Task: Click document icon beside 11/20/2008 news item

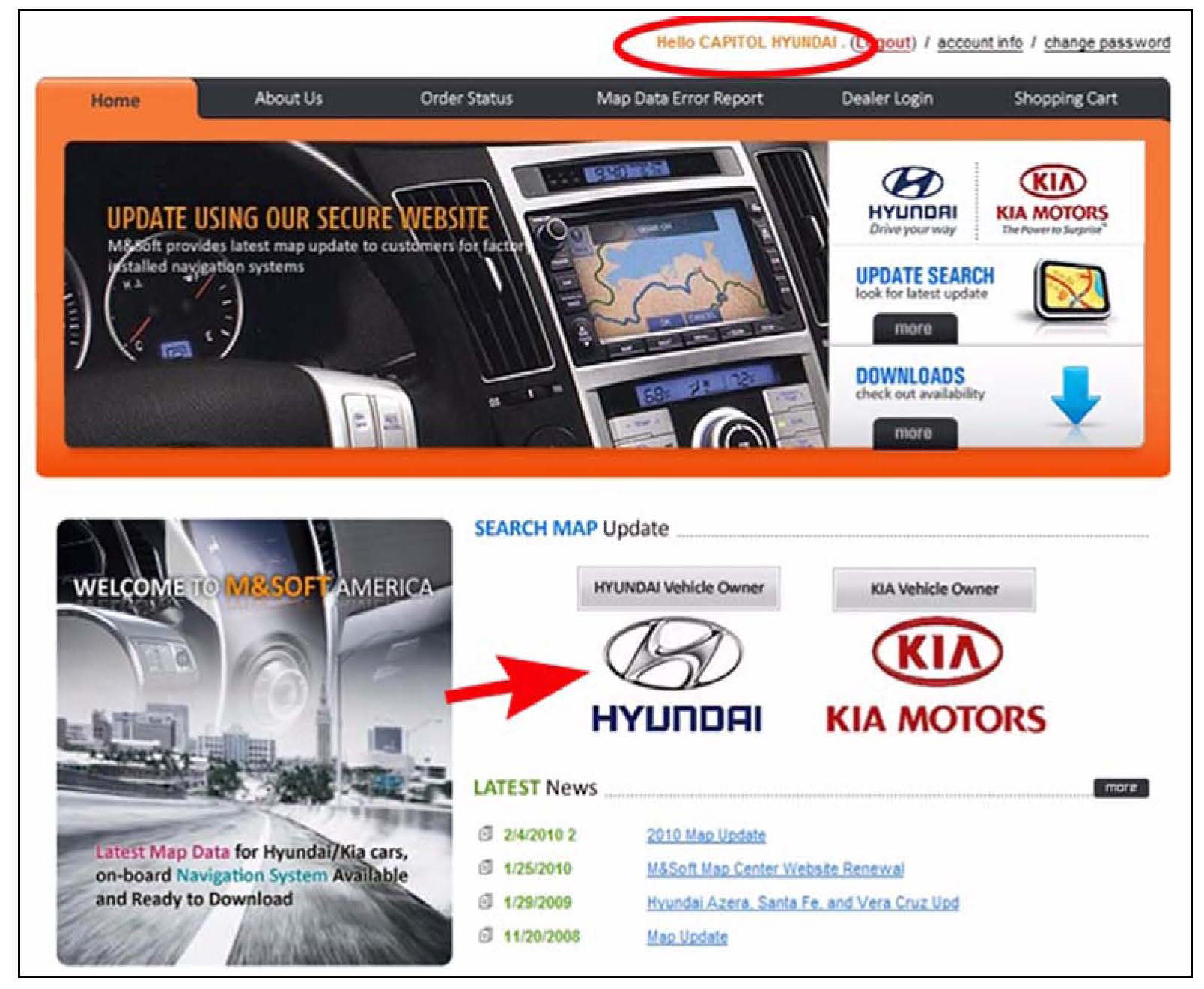Action: [485, 936]
